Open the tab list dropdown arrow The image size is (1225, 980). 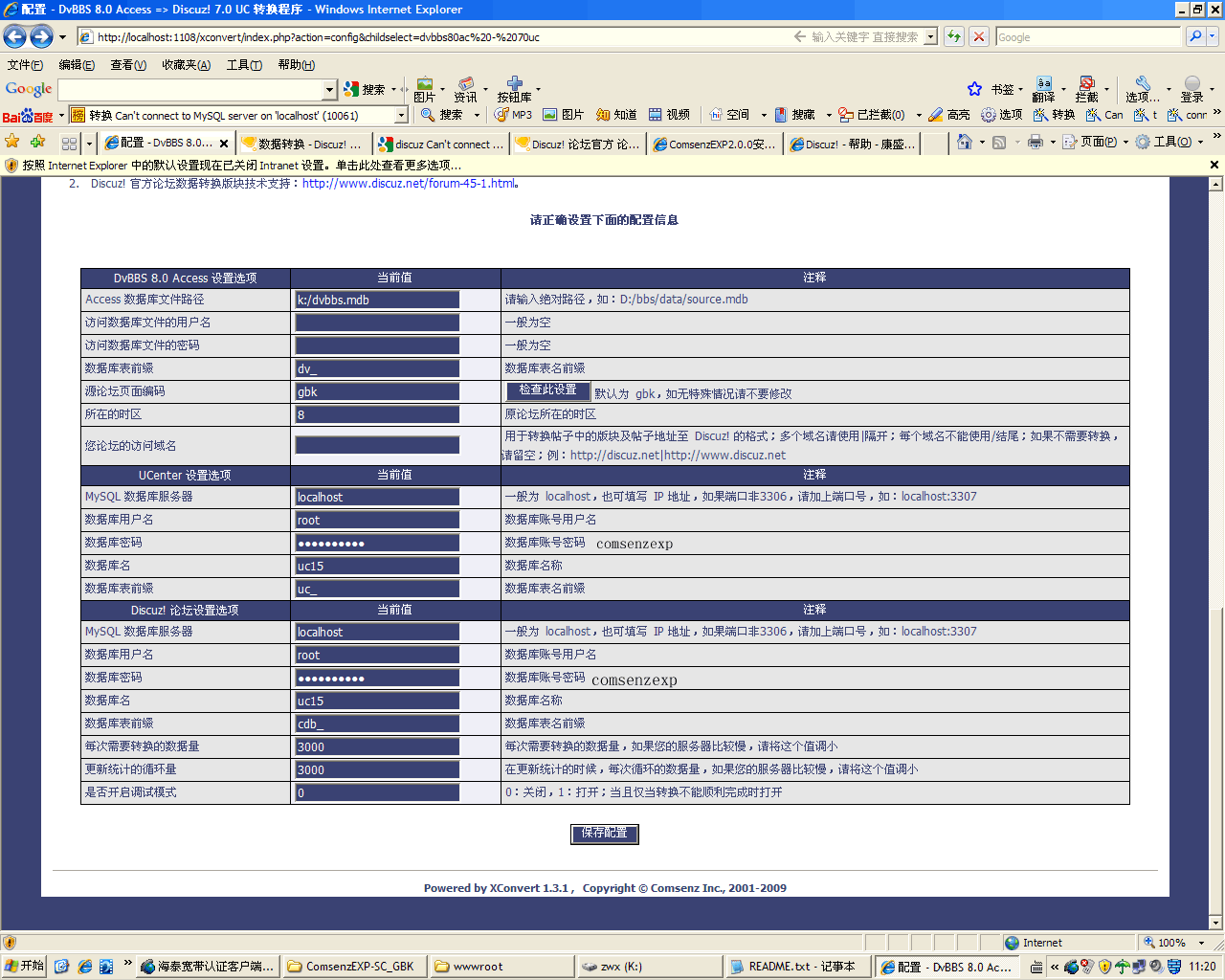89,144
